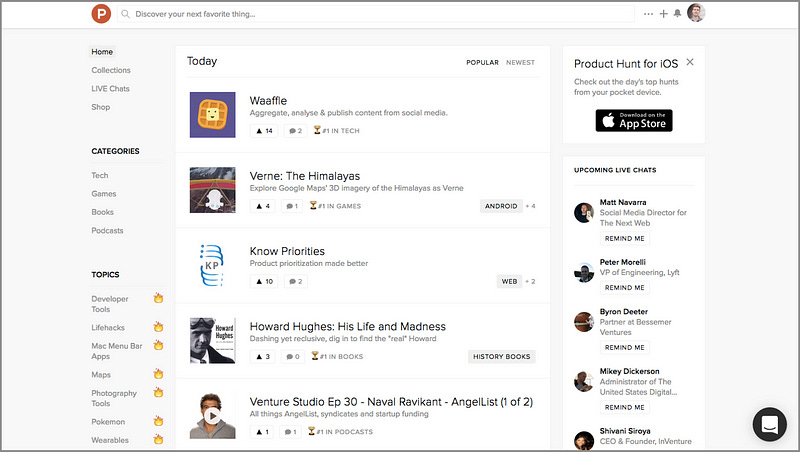Screen dimensions: 800x452
Task: Click the #1 IN PODCASTS trophy badge
Action: pyautogui.click(x=340, y=432)
